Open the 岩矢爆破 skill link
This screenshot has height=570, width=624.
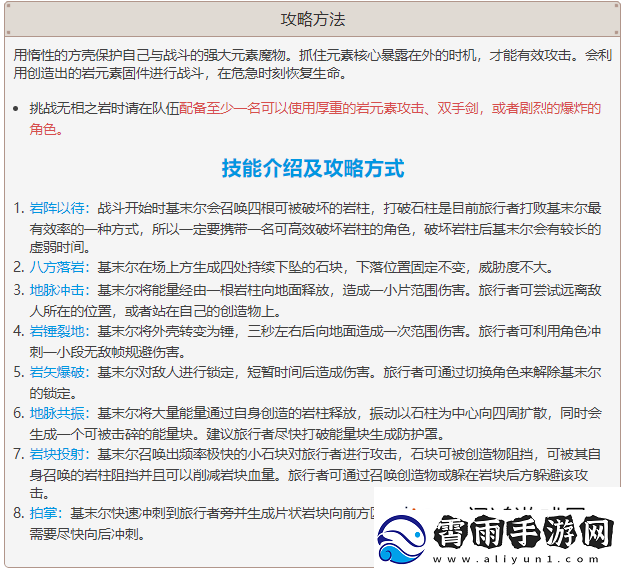click(57, 372)
